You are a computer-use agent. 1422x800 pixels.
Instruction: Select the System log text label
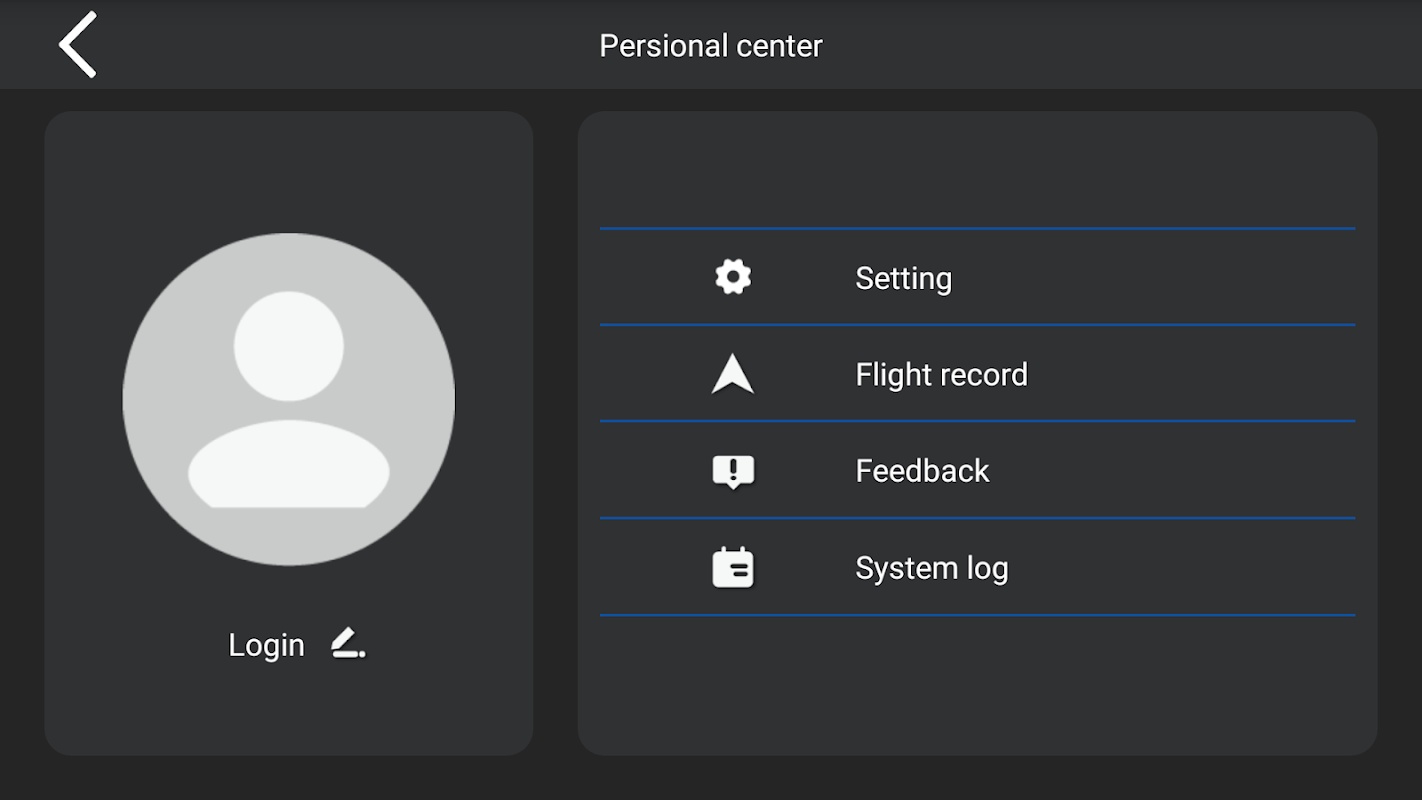pos(931,568)
